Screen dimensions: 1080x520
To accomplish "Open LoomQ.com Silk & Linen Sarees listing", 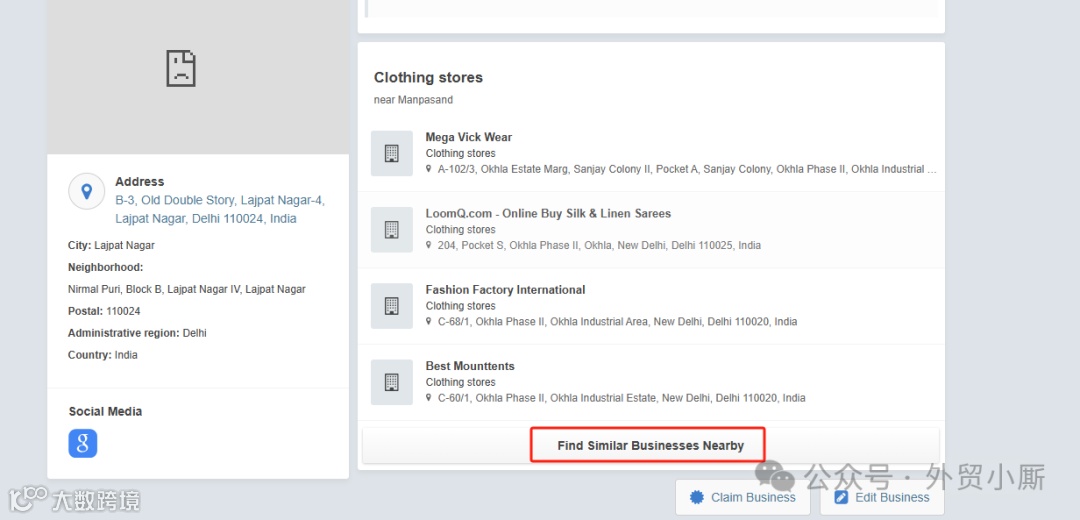I will (x=548, y=213).
